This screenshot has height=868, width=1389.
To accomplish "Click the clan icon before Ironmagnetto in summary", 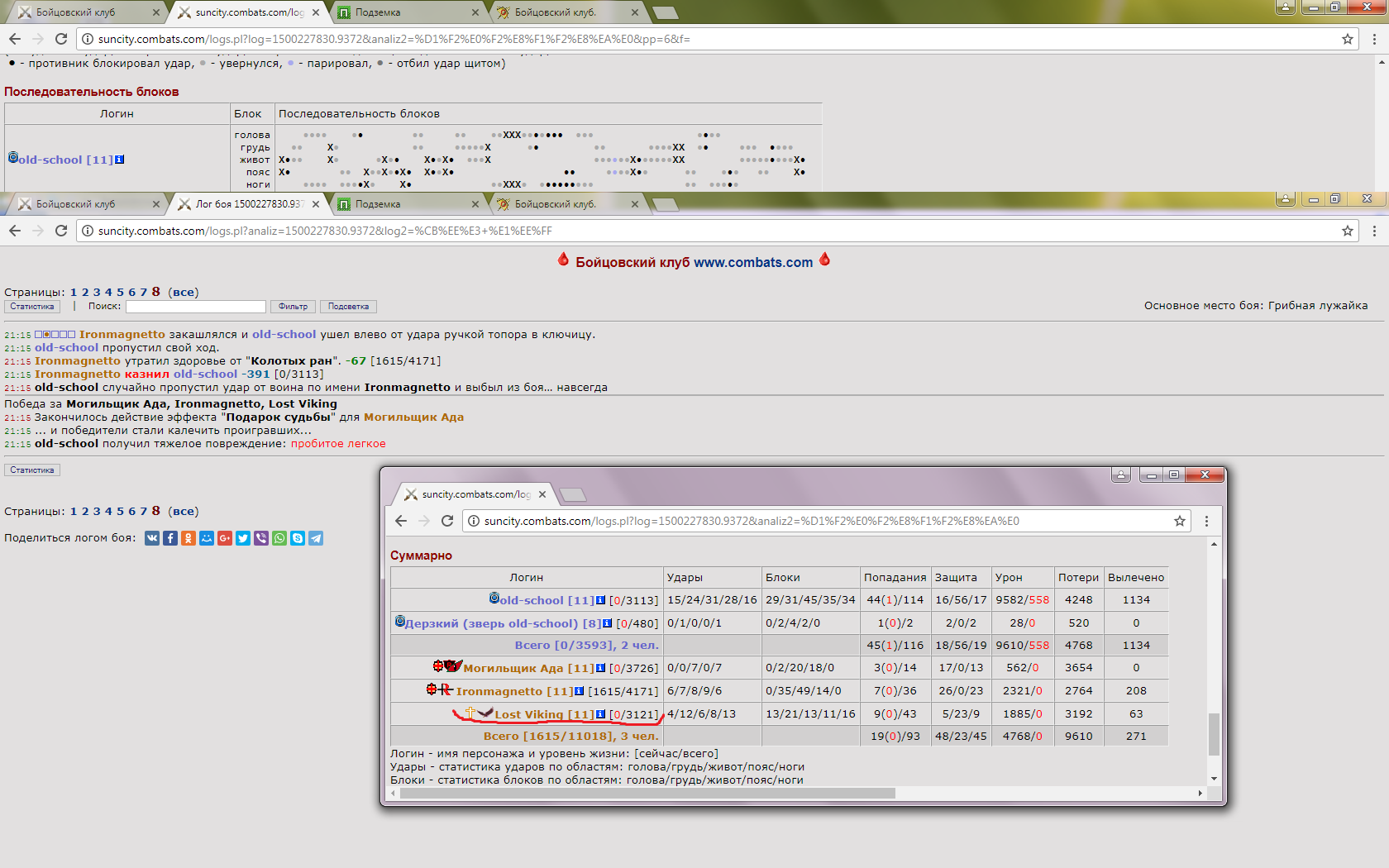I will (446, 689).
